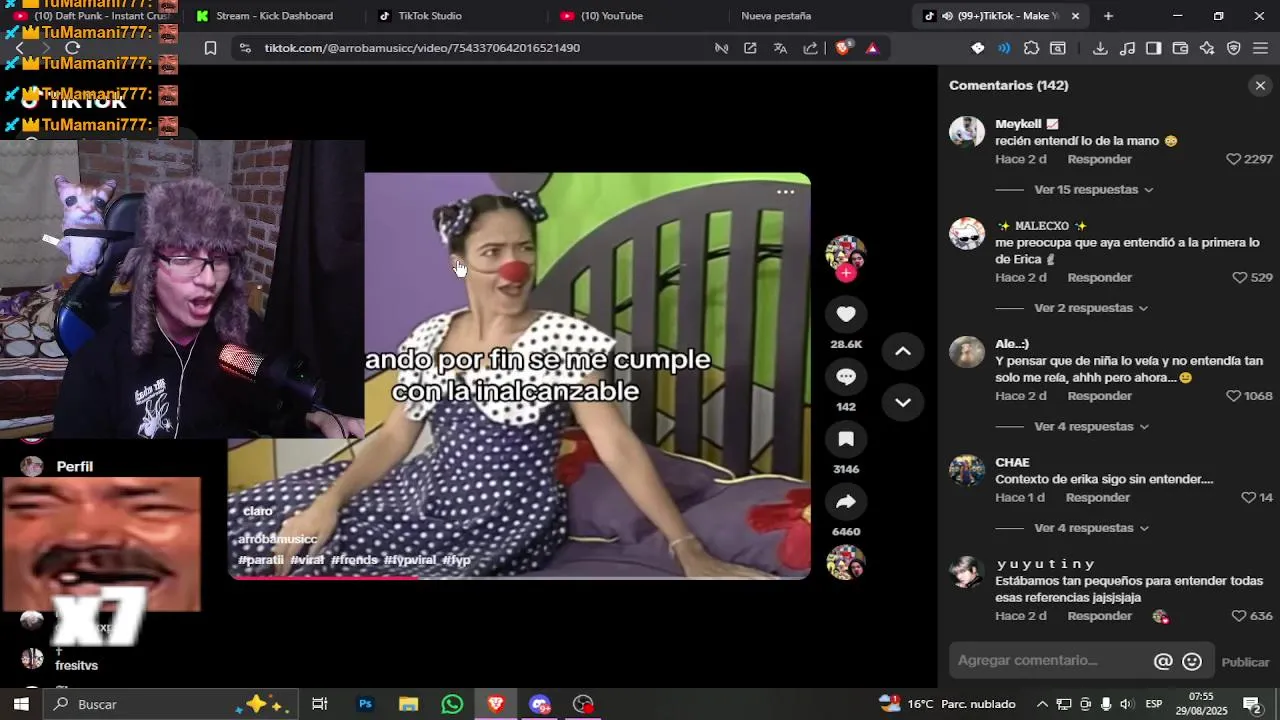This screenshot has width=1280, height=720.
Task: Like Ale..:)'s comment heart
Action: 1233,396
